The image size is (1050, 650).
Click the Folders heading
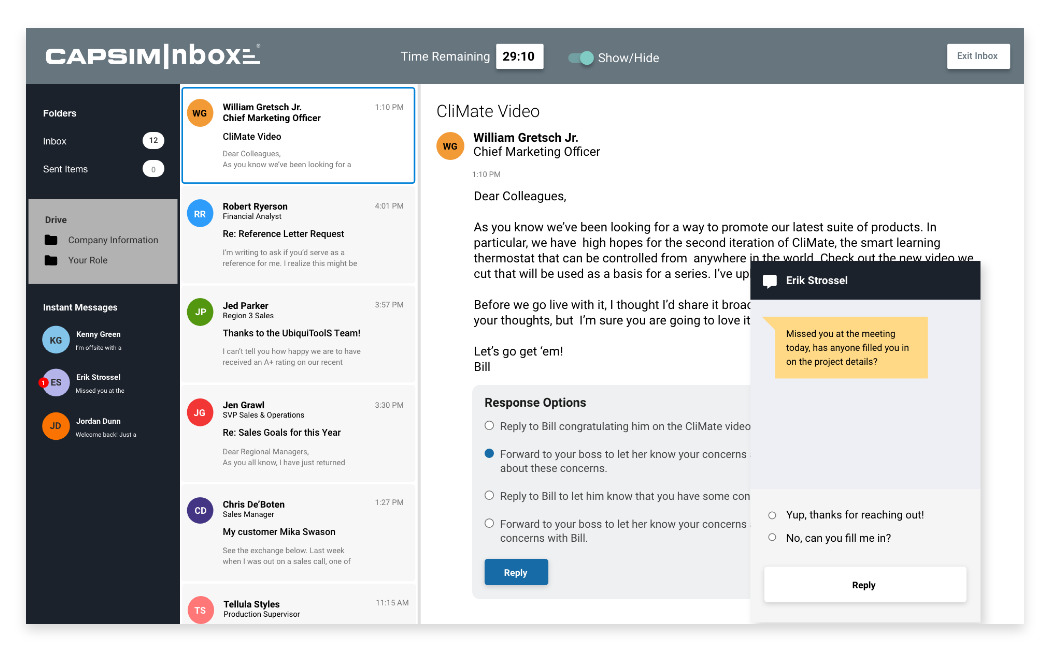[60, 113]
